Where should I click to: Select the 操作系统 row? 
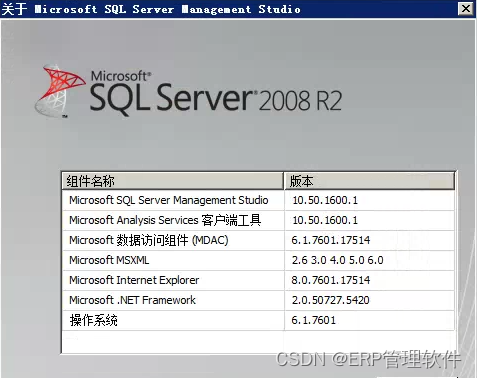coord(258,320)
